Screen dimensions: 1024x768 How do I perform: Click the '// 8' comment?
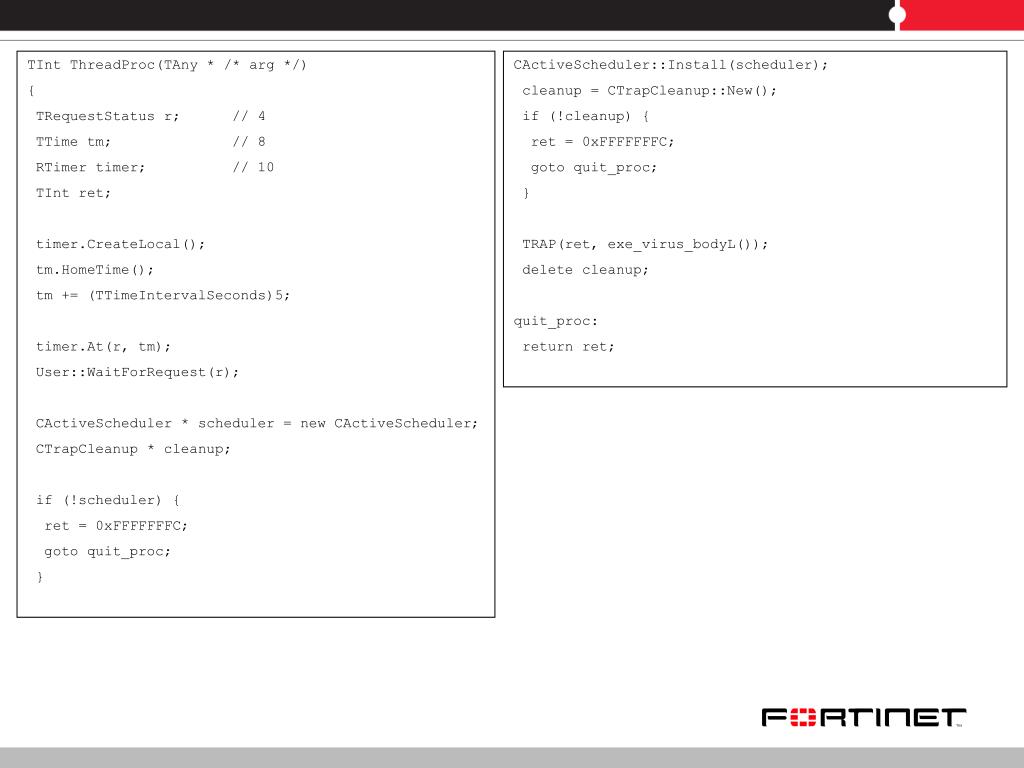(x=249, y=142)
